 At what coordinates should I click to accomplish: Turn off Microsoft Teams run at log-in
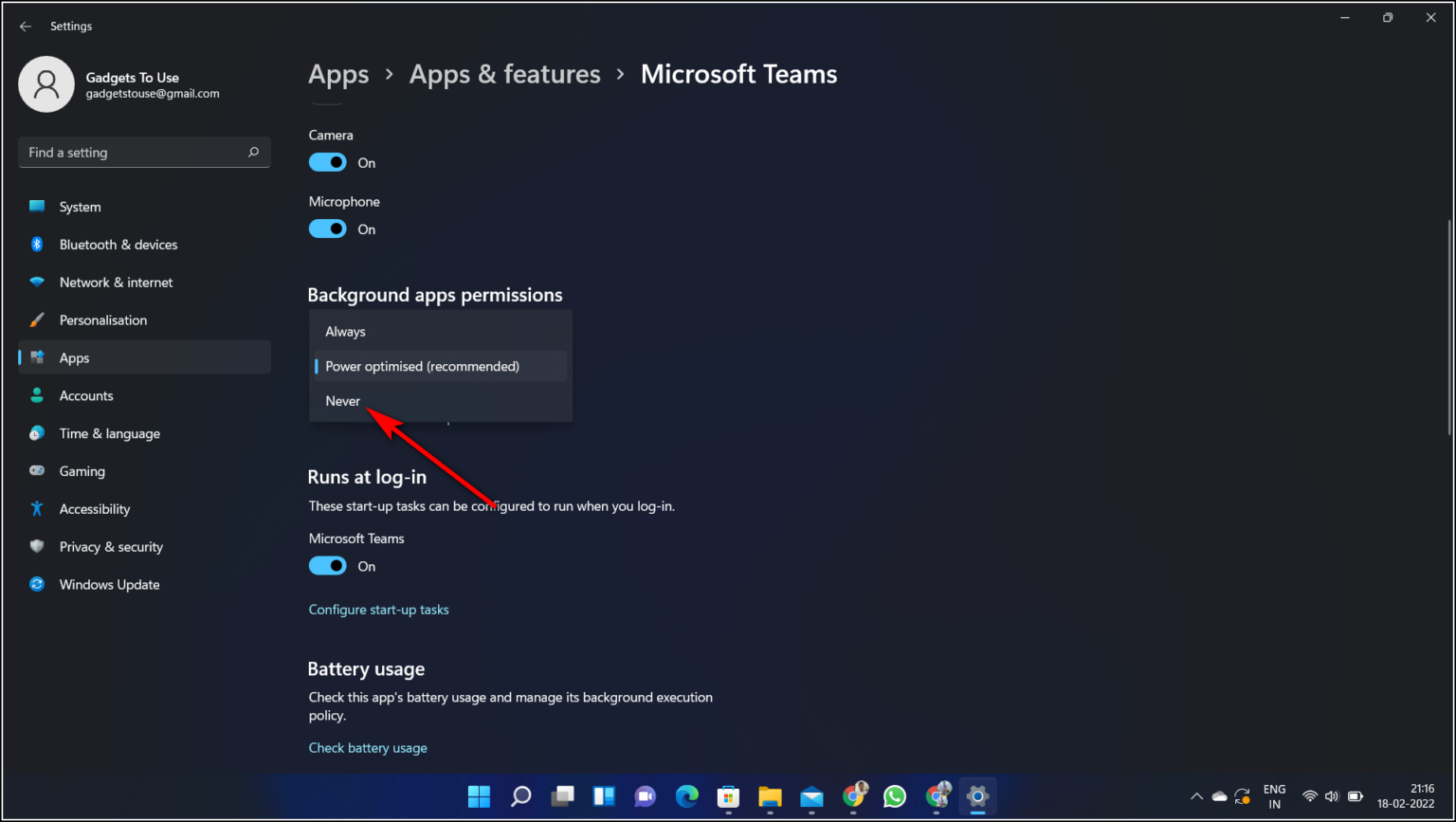[x=327, y=565]
